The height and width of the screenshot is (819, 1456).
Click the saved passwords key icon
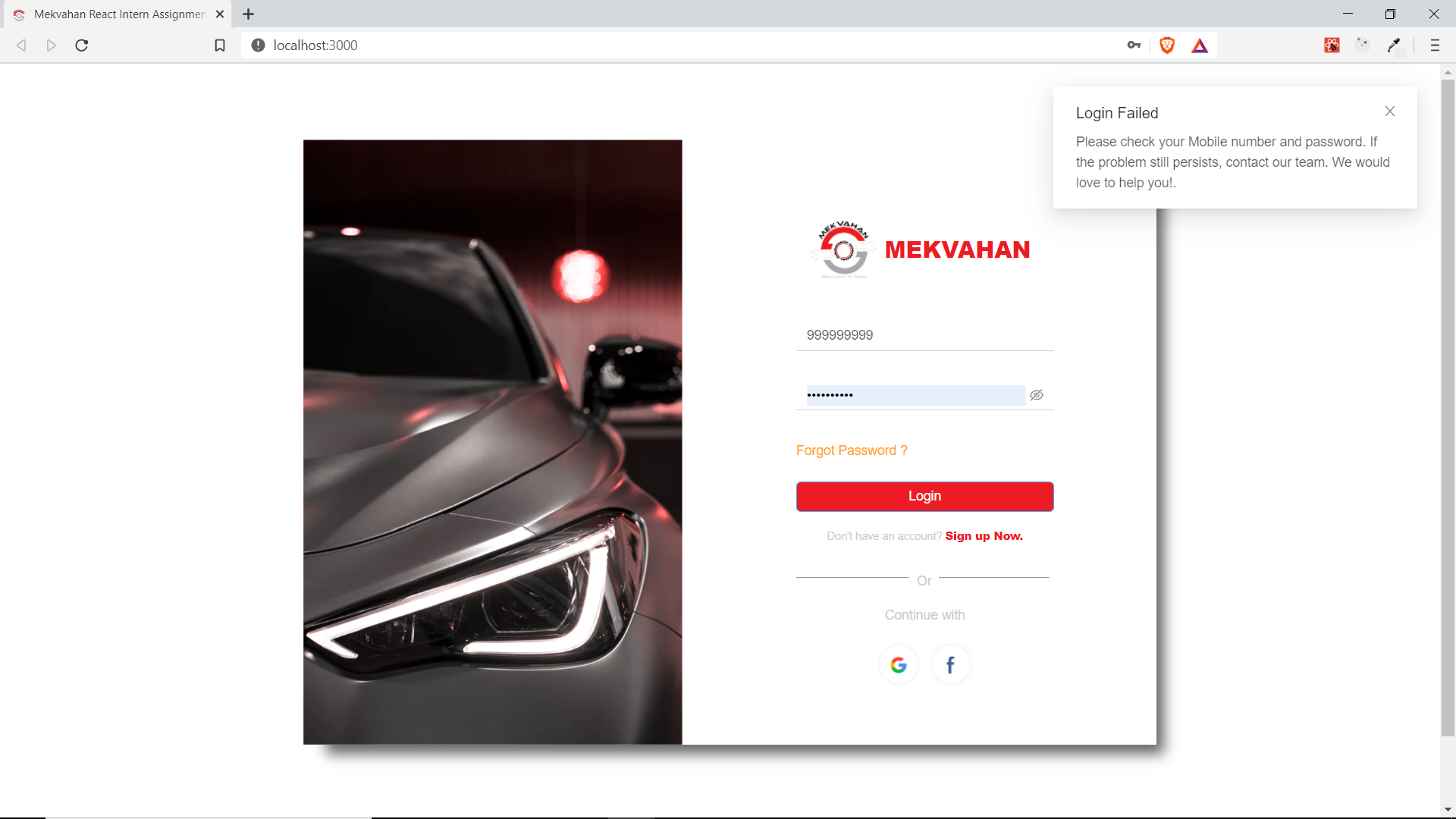(x=1134, y=45)
